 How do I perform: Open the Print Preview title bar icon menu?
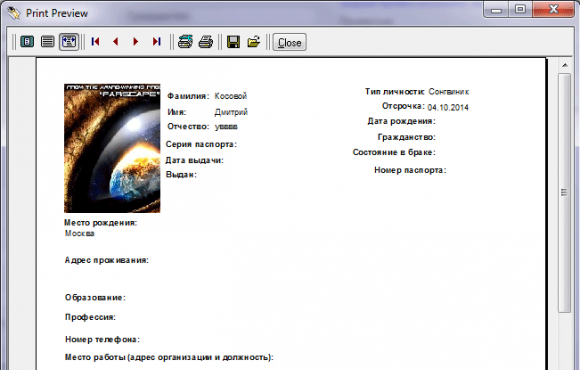[x=14, y=13]
